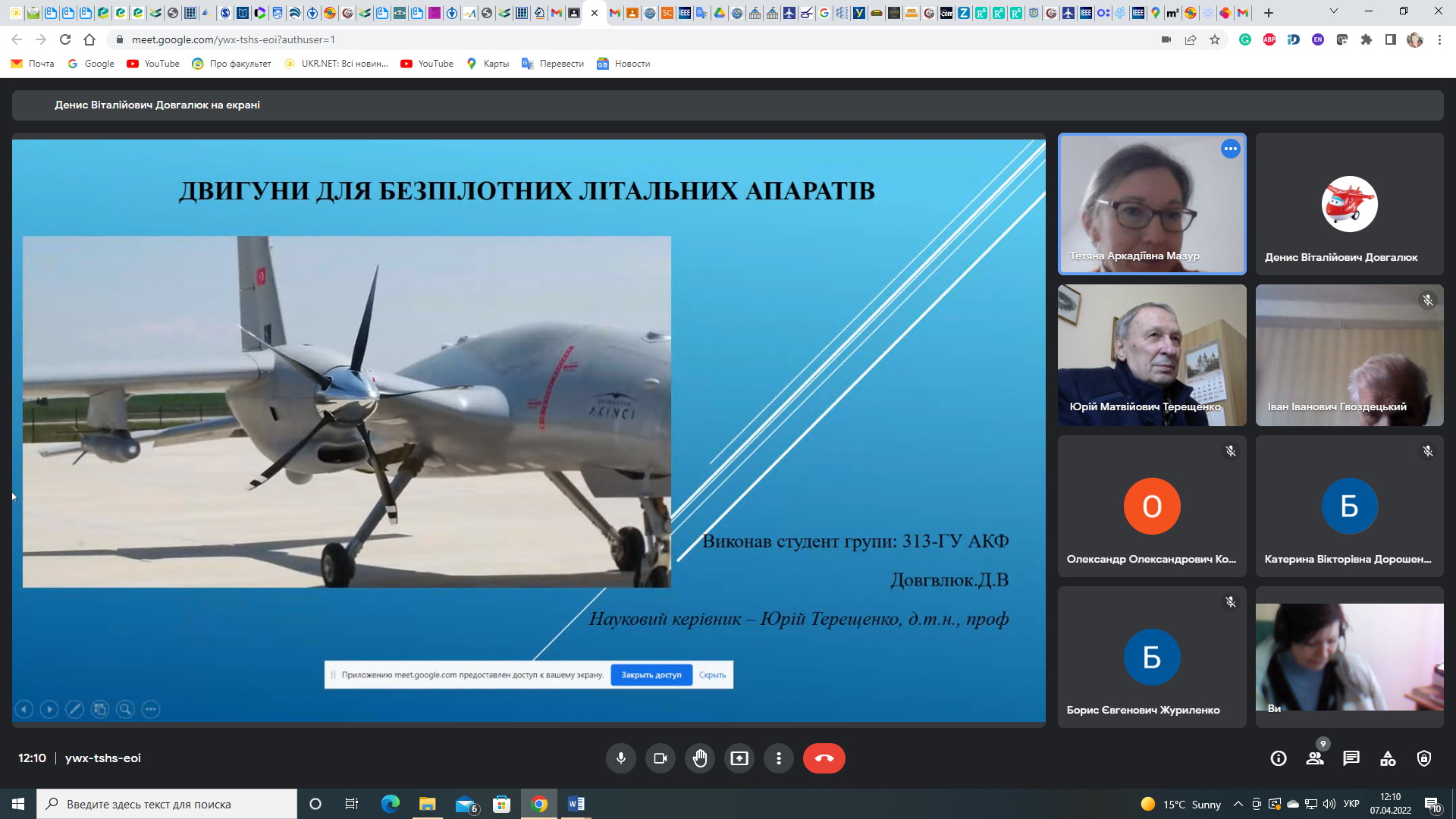Open the Activities panel icon

point(1388,758)
